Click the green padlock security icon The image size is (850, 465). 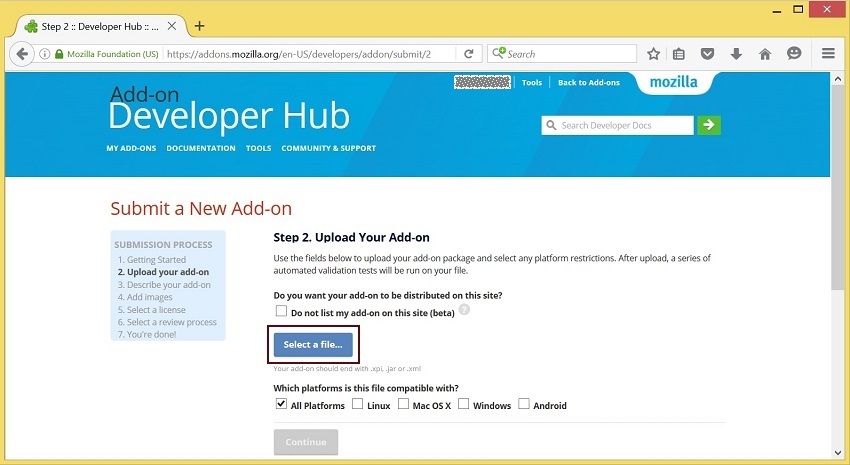[x=59, y=54]
